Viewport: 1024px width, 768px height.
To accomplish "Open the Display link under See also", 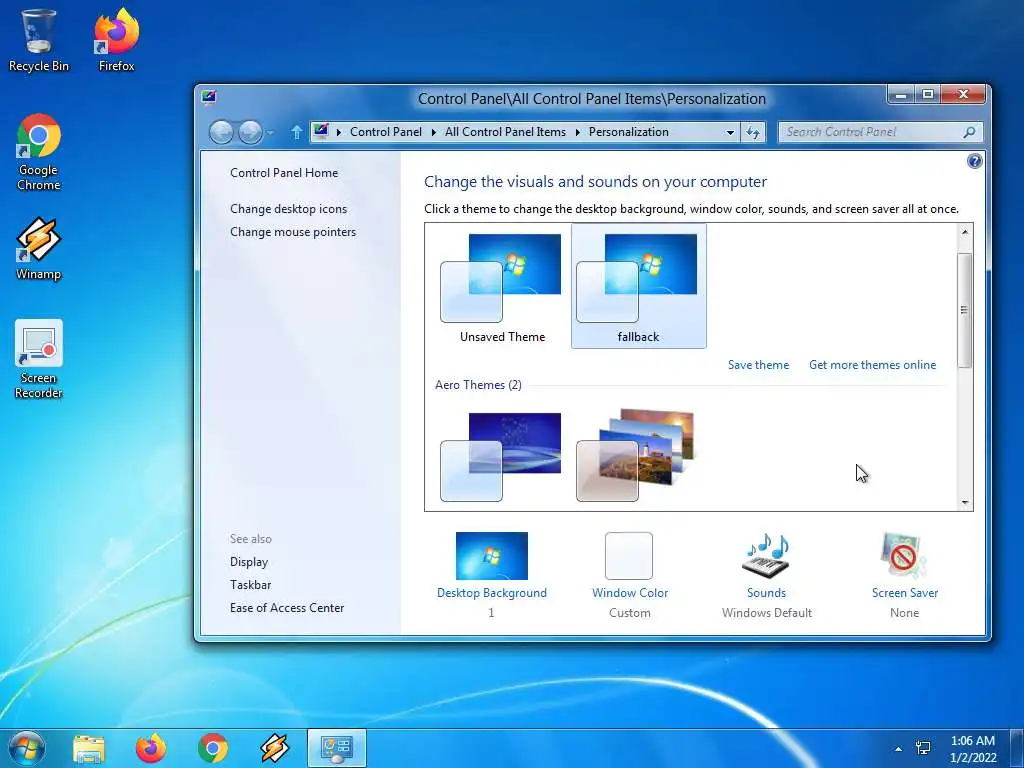I will 249,562.
